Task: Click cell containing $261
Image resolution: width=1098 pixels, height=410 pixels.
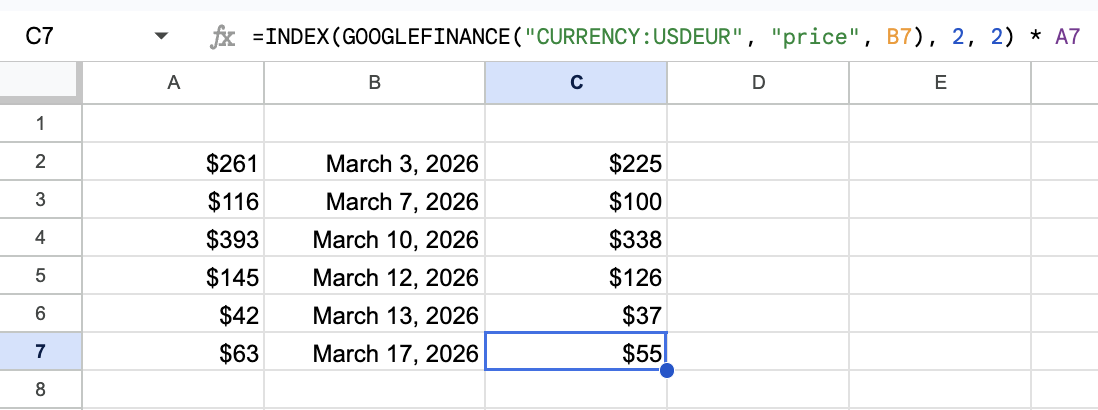Action: tap(173, 163)
